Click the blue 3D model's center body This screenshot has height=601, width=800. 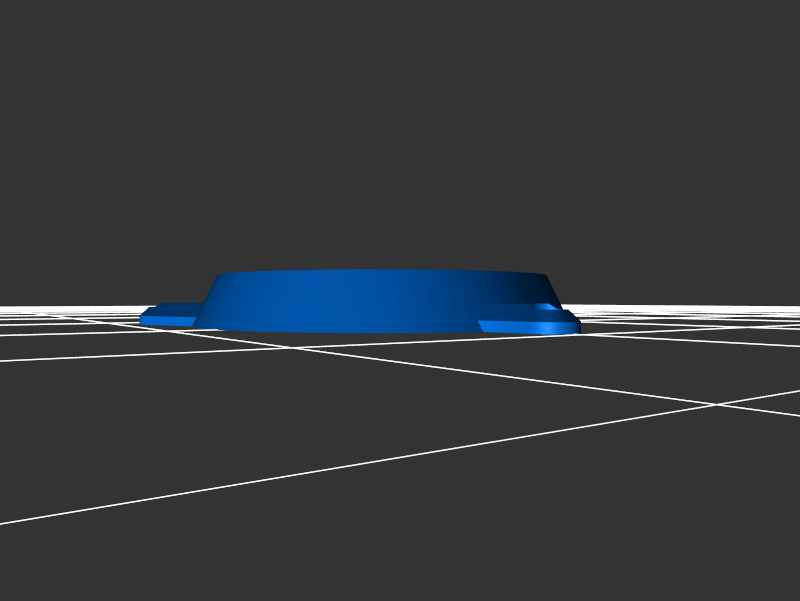[380, 300]
